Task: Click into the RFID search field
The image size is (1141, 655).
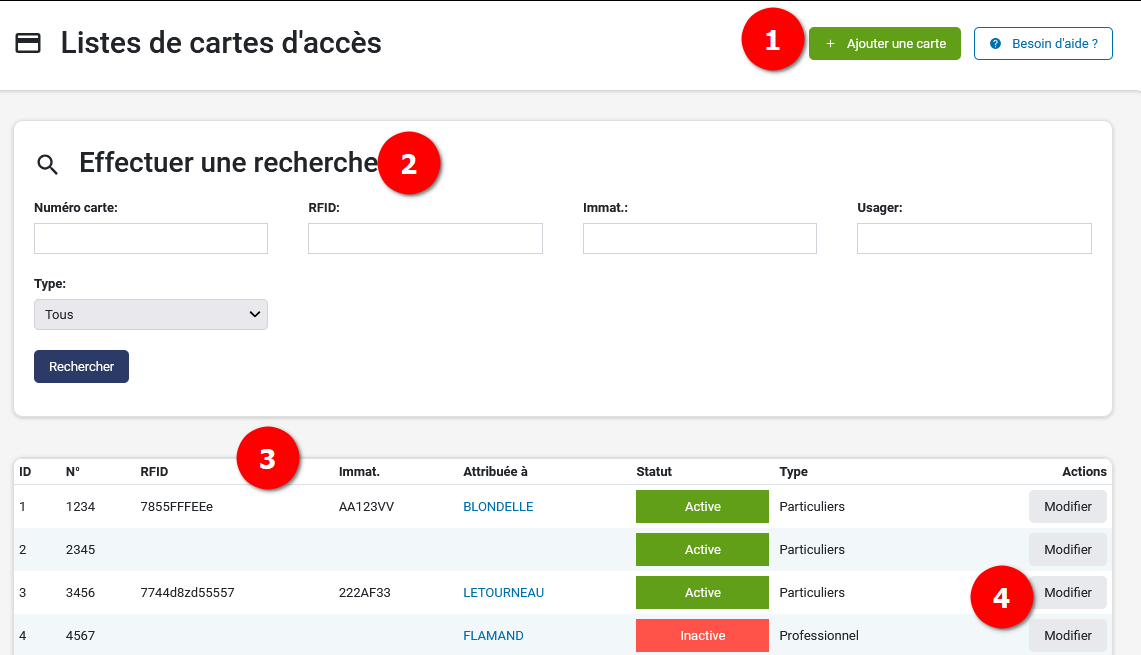Action: click(x=425, y=238)
